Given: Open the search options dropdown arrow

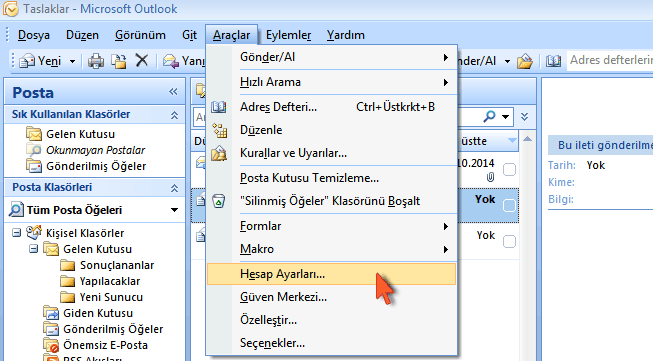Looking at the screenshot, I should click(506, 117).
